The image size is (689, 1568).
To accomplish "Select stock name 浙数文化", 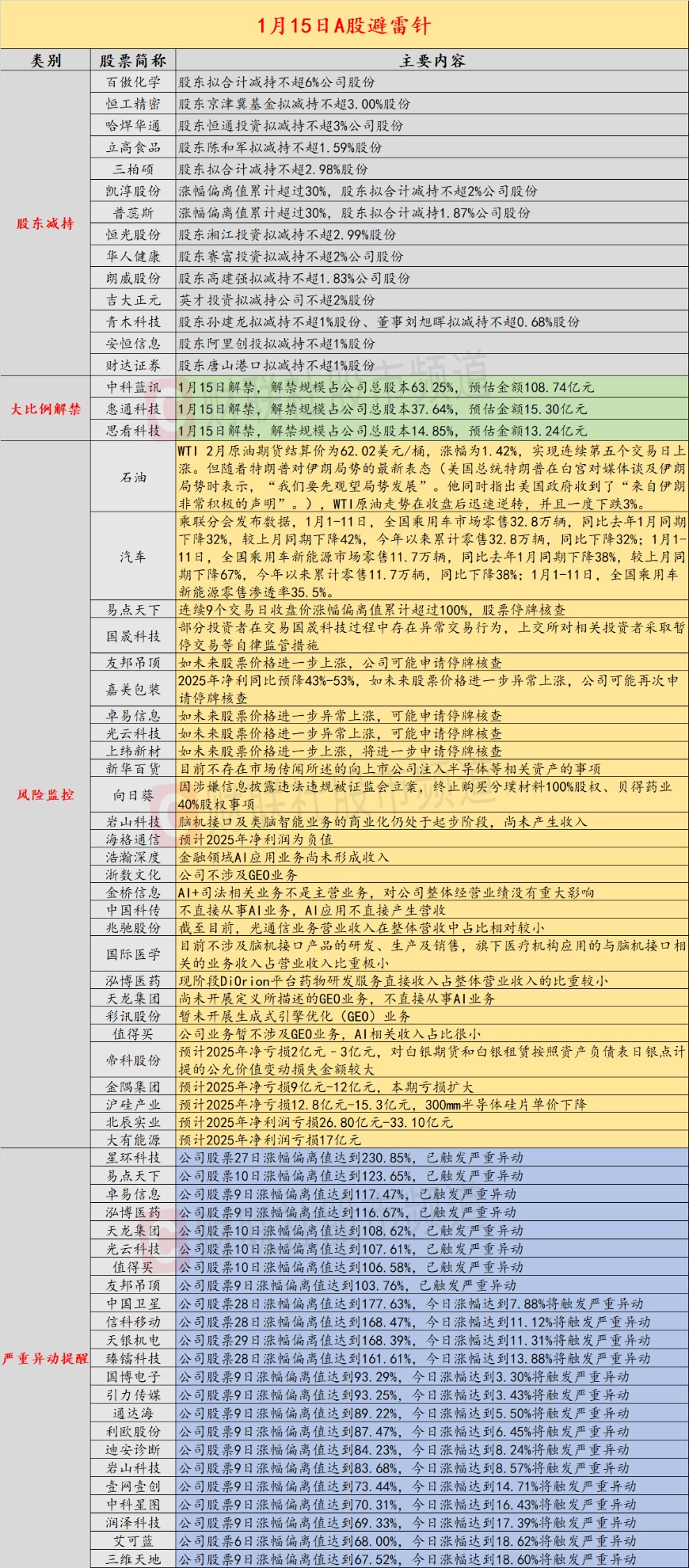I will 133,874.
